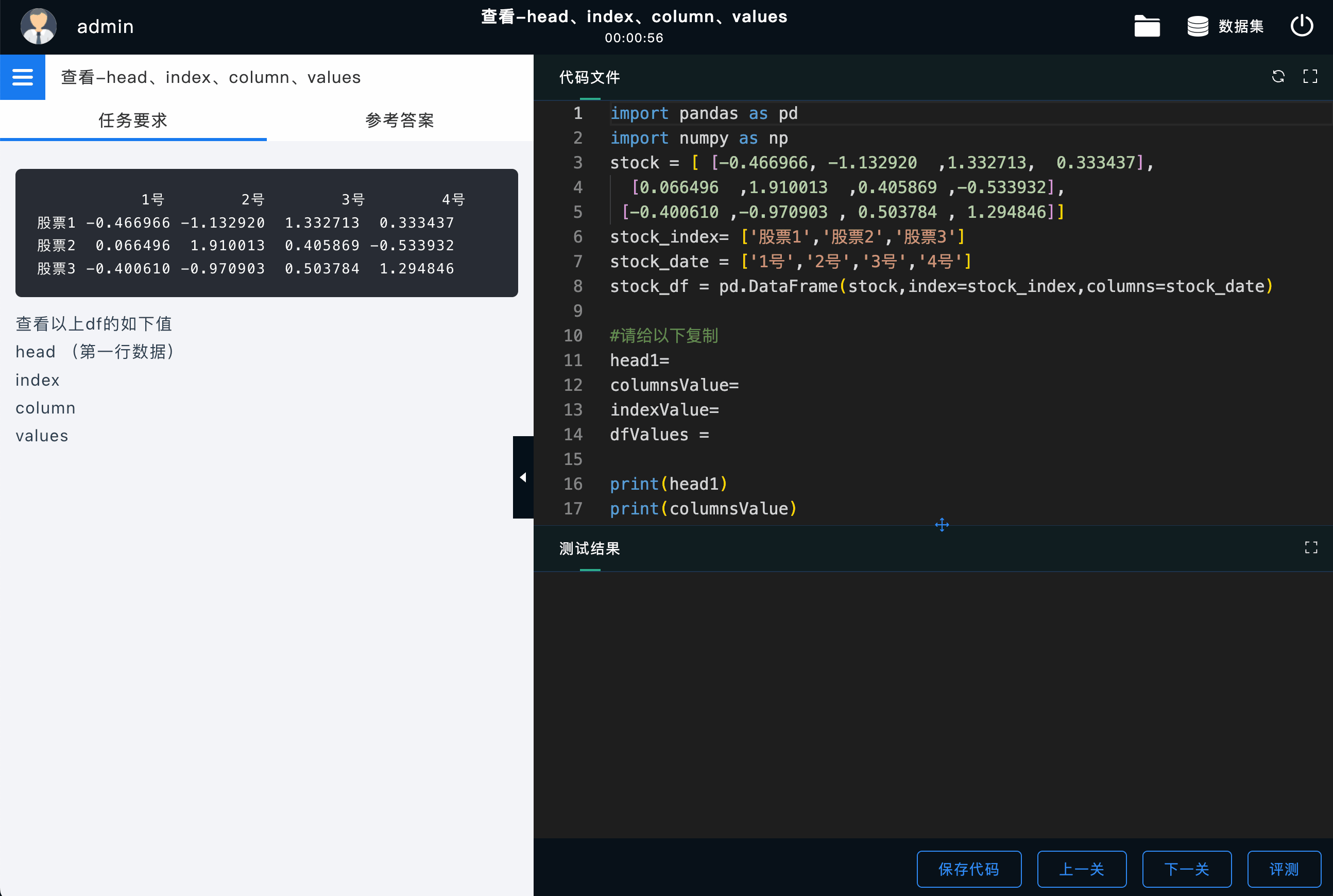Click the stock_index= definition line

(x=788, y=236)
